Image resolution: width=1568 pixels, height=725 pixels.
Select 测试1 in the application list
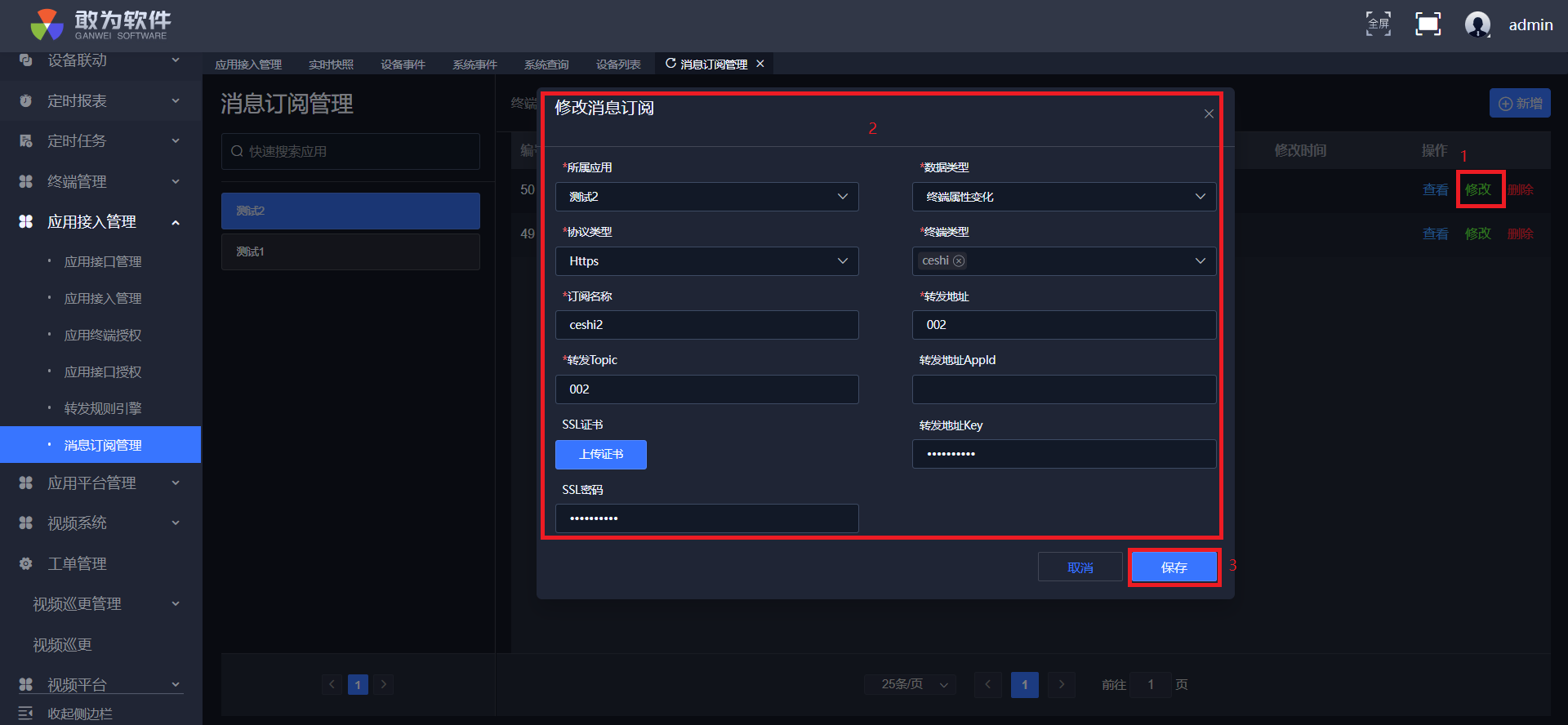(350, 251)
